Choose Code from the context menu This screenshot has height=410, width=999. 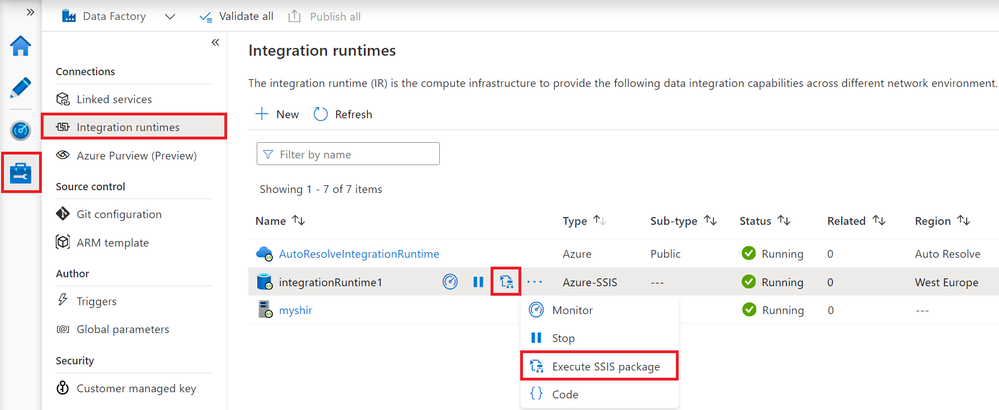[x=565, y=395]
